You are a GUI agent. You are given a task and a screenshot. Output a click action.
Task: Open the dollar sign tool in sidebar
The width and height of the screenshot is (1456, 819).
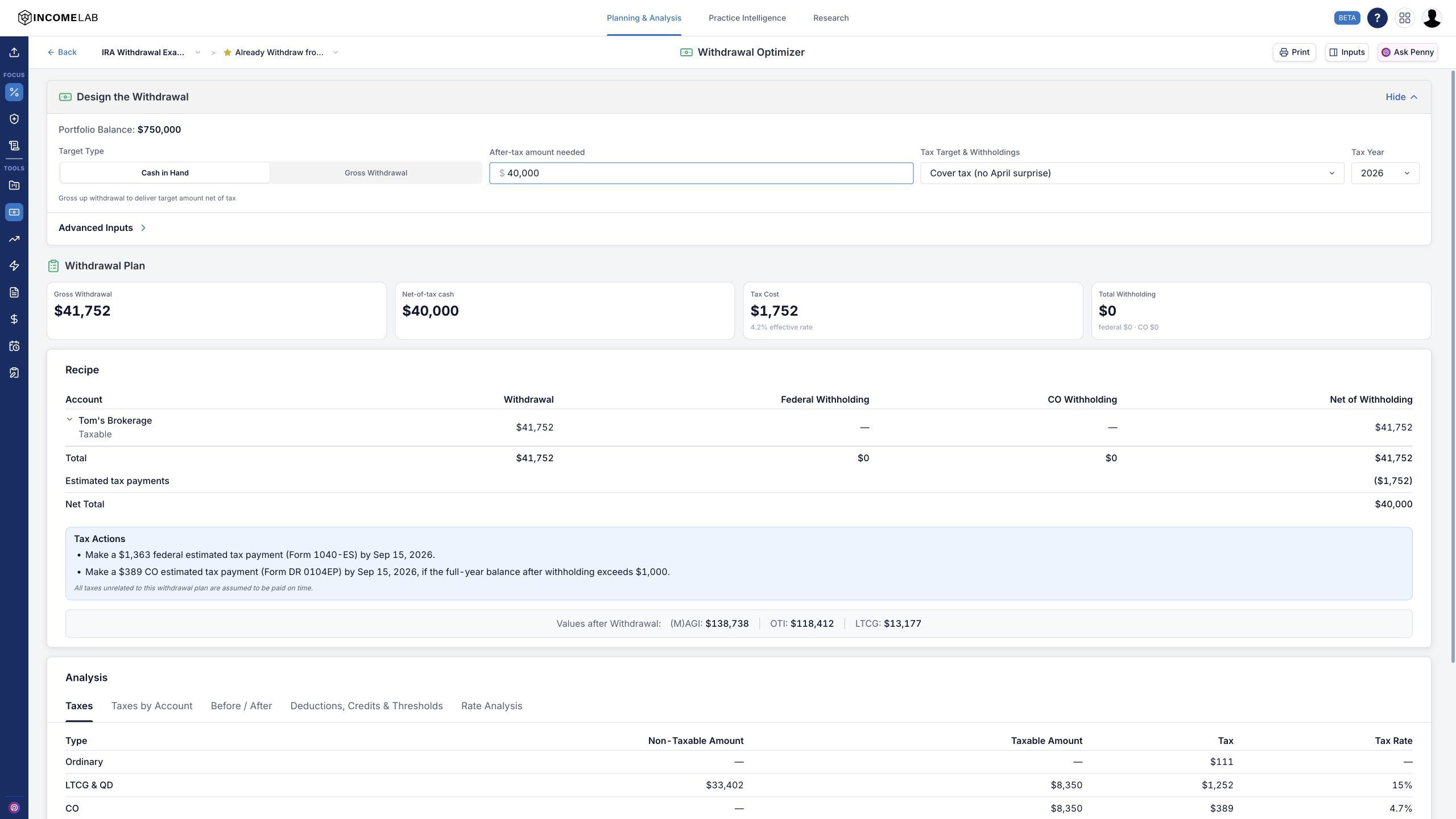[x=14, y=319]
